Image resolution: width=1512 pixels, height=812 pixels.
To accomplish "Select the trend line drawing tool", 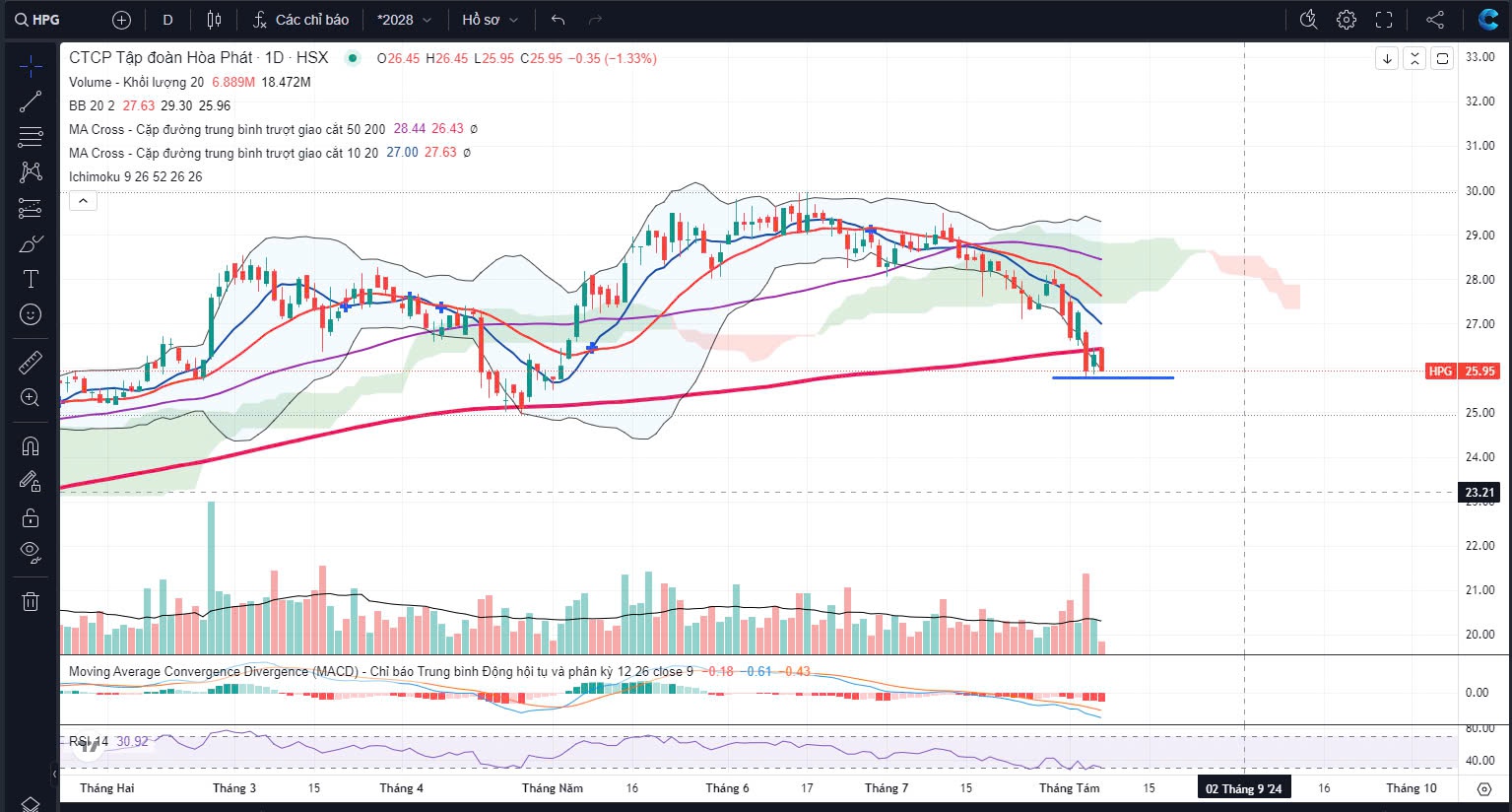I will [x=31, y=101].
